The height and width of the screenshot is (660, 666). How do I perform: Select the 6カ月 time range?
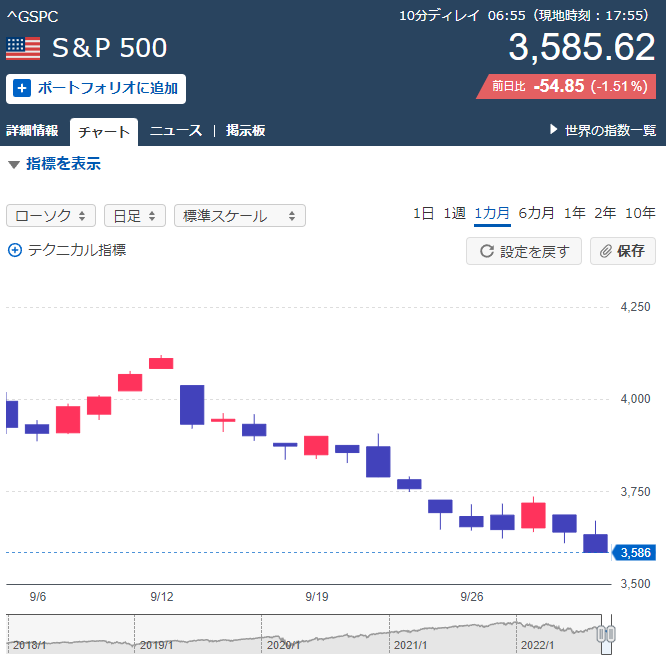click(536, 213)
